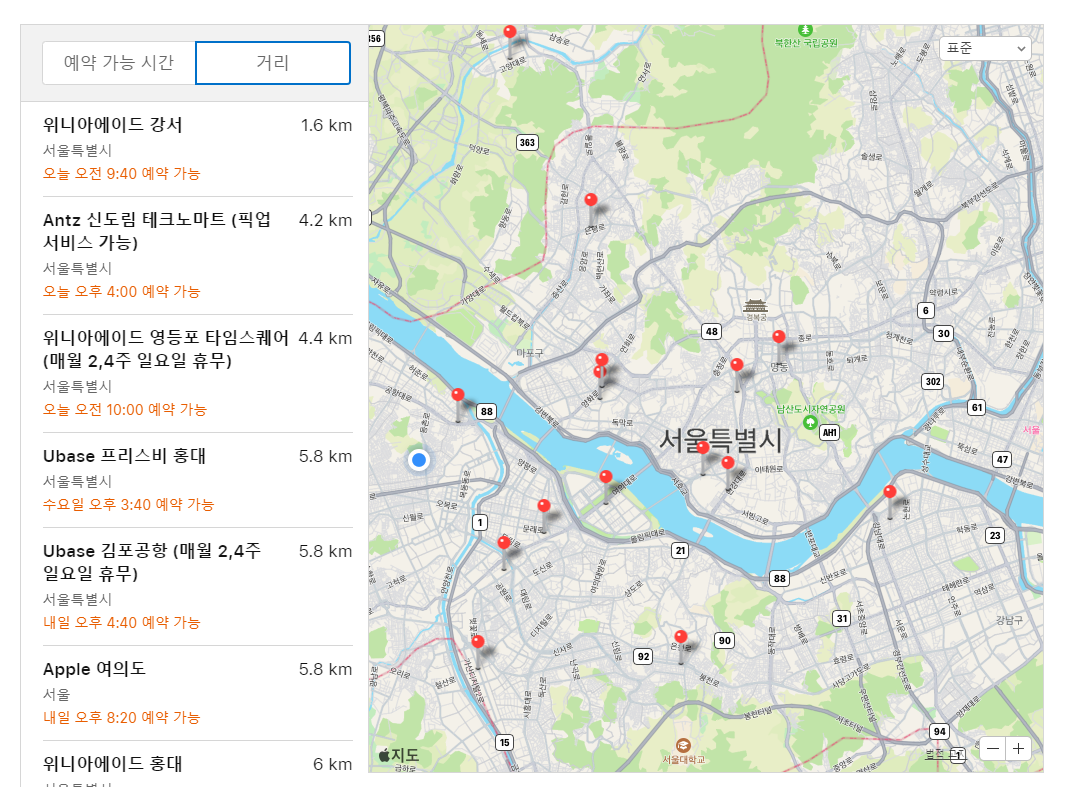Click the AH1 highway shield on map

pos(829,432)
